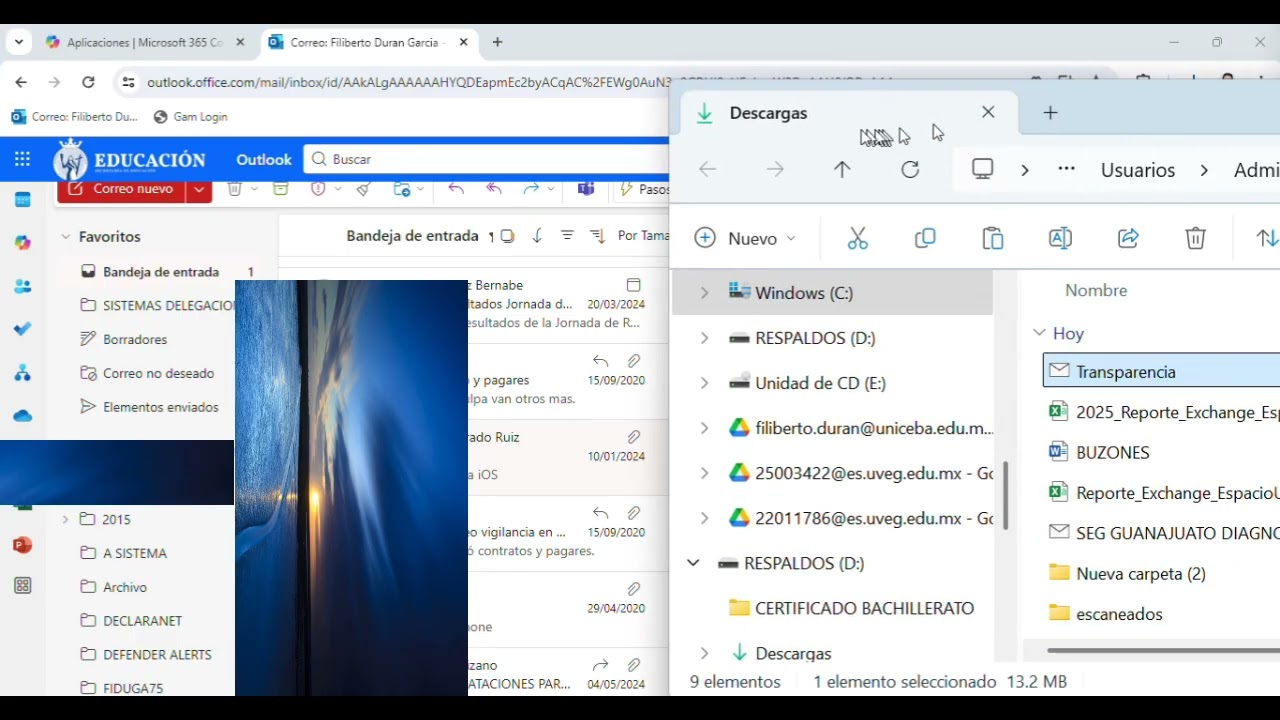Toggle sort direction arrow in message list header
Viewport: 1280px width, 720px height.
coord(537,236)
